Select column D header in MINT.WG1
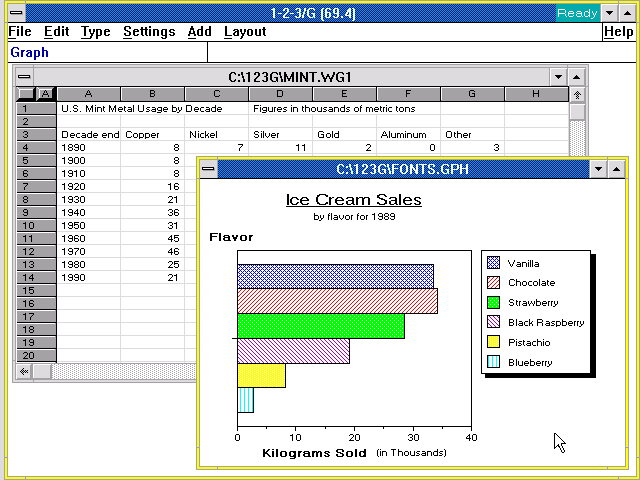This screenshot has width=640, height=480. click(280, 94)
